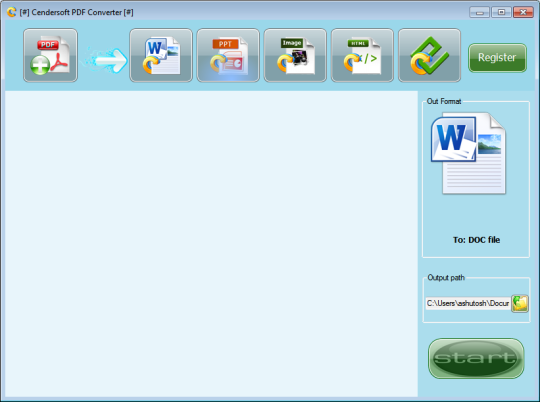Select PDF to HTML conversion icon
Viewport: 540px width, 402px height.
pos(362,55)
